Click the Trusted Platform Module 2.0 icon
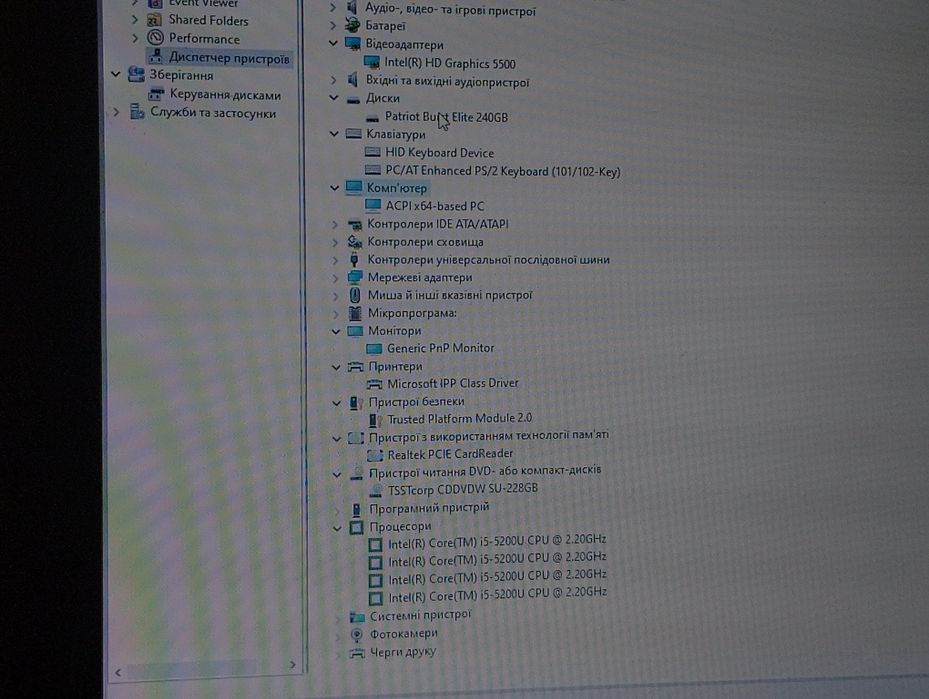This screenshot has width=929, height=699. point(375,420)
